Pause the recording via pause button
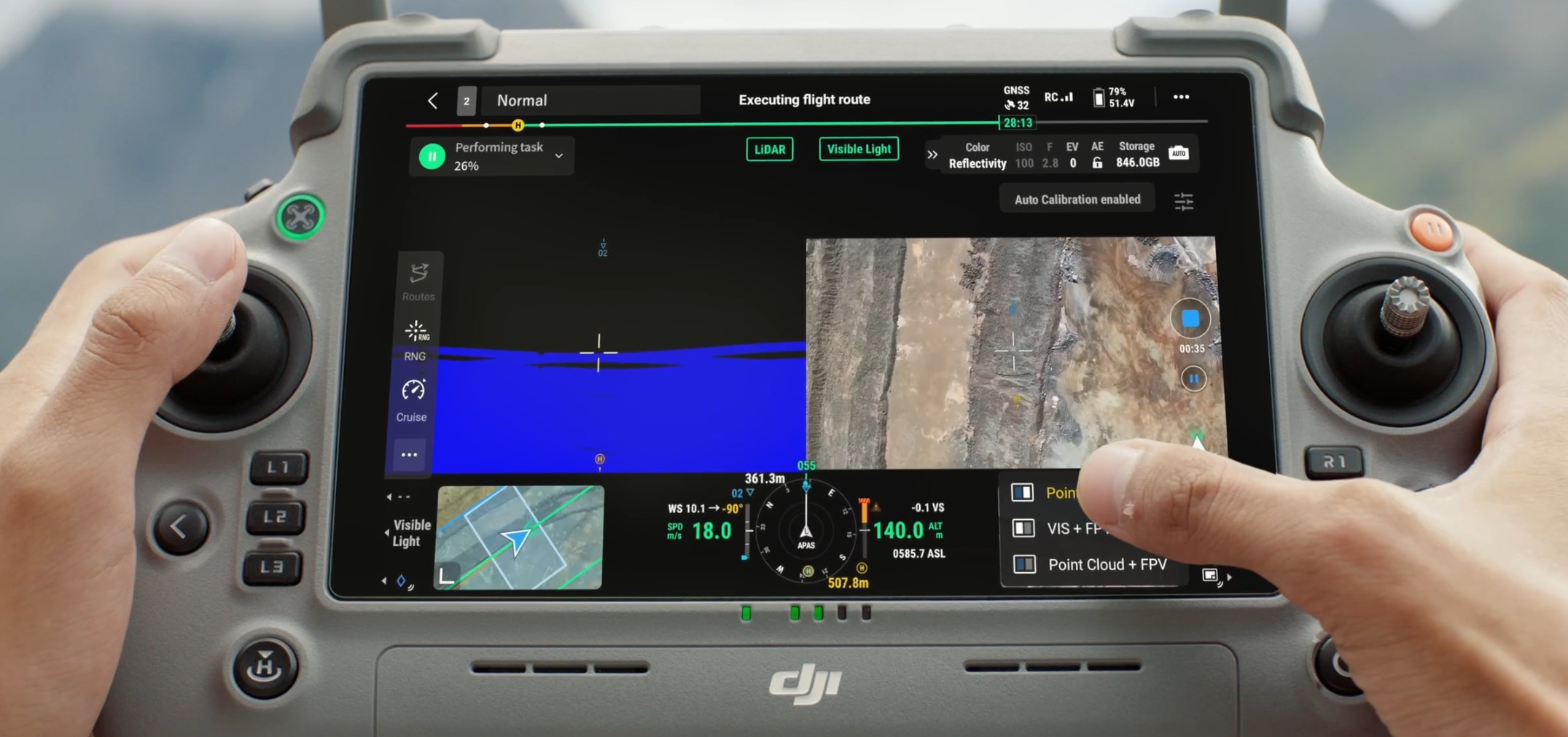The height and width of the screenshot is (737, 1568). [1193, 379]
